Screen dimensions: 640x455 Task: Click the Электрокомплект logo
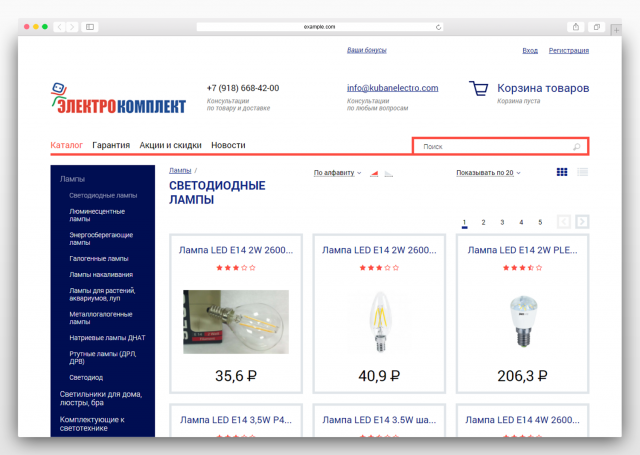point(118,98)
